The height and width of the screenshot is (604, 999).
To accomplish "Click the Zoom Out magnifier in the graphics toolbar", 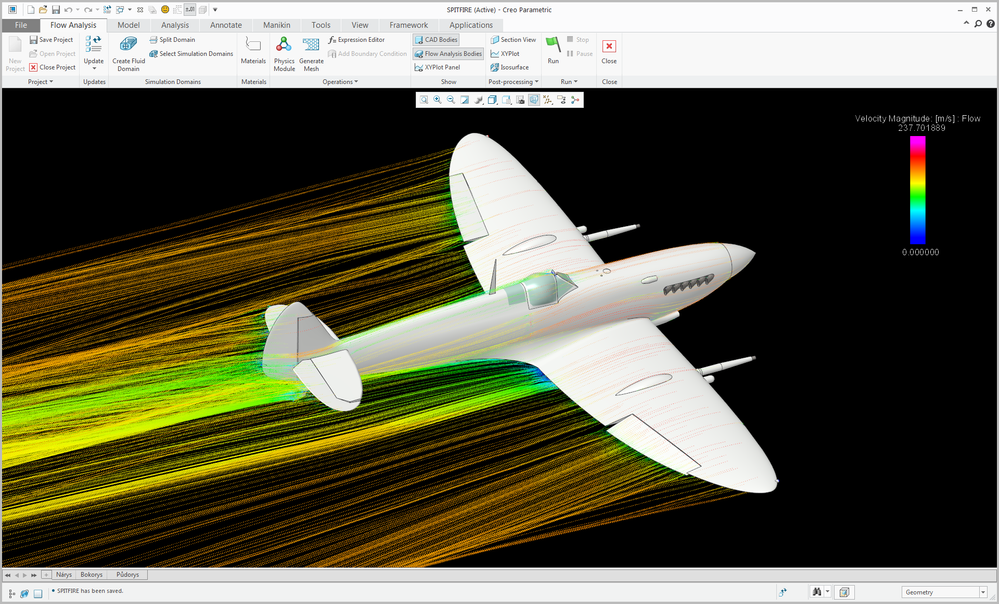I will [451, 99].
